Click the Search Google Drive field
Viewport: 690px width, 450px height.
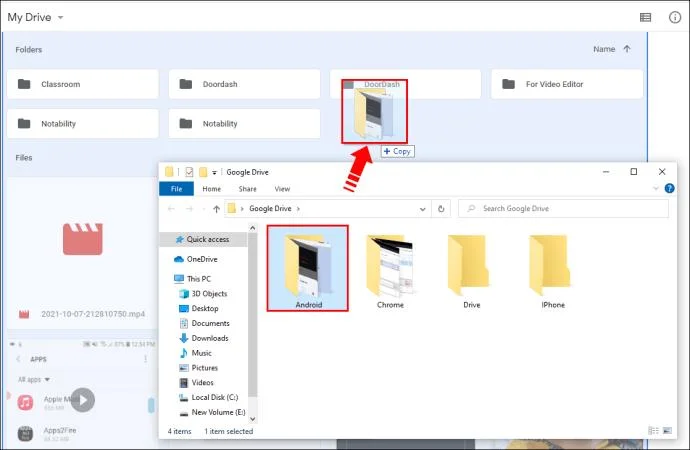[563, 209]
